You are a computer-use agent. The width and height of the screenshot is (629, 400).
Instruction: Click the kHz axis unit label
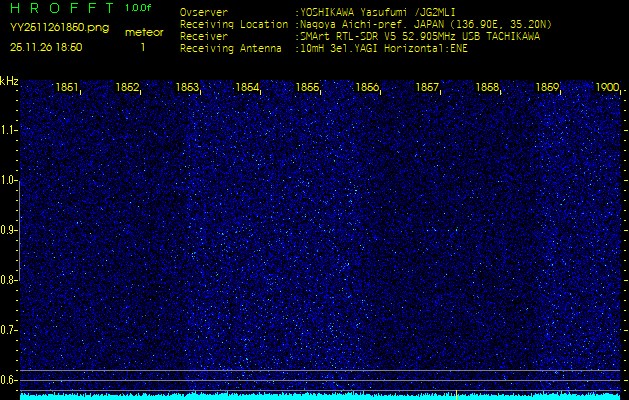coord(9,81)
